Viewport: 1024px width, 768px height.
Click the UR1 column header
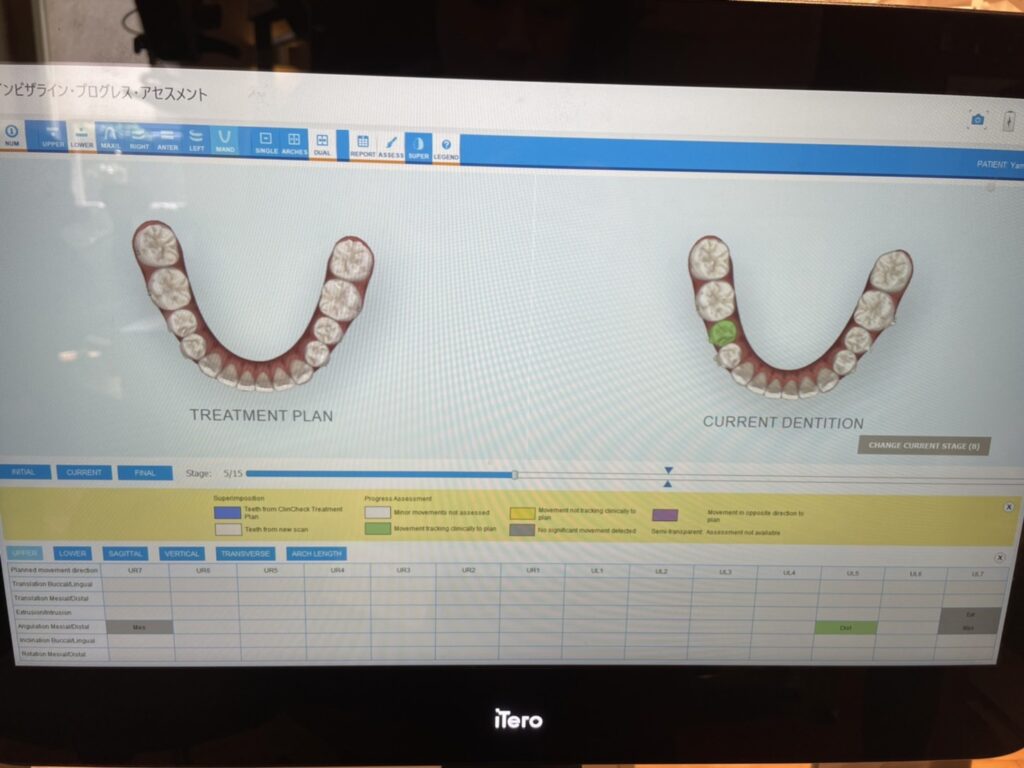point(533,571)
